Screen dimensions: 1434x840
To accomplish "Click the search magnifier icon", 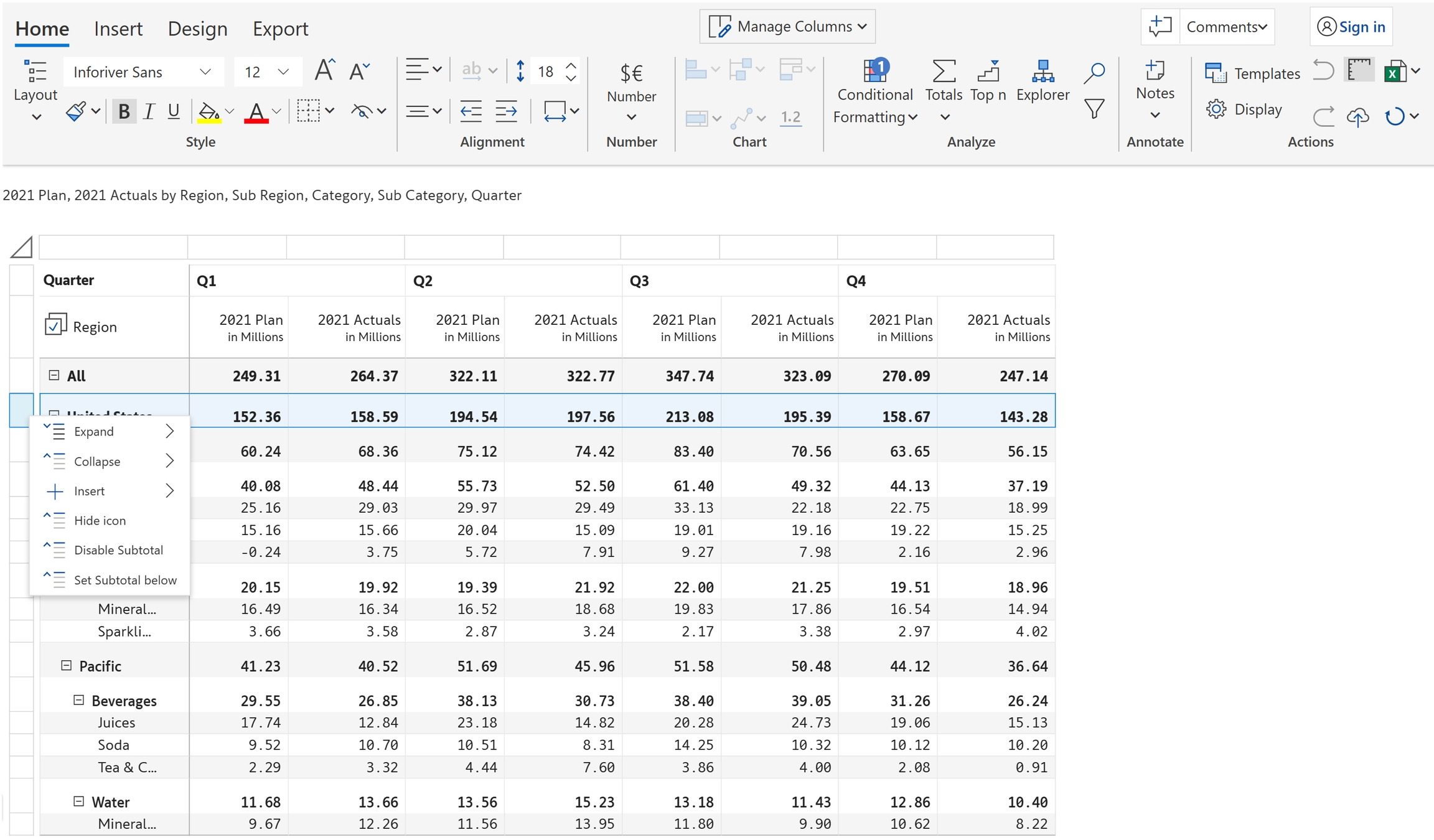I will 1094,73.
